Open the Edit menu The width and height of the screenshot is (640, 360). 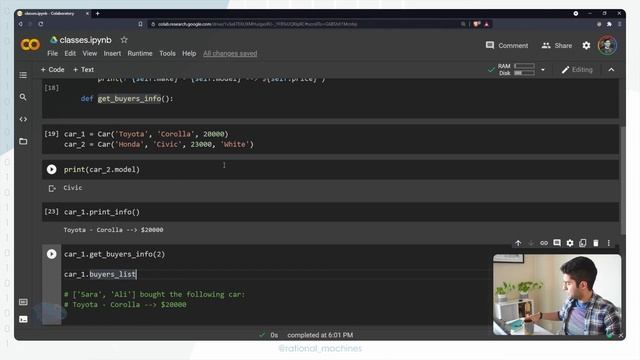click(70, 53)
